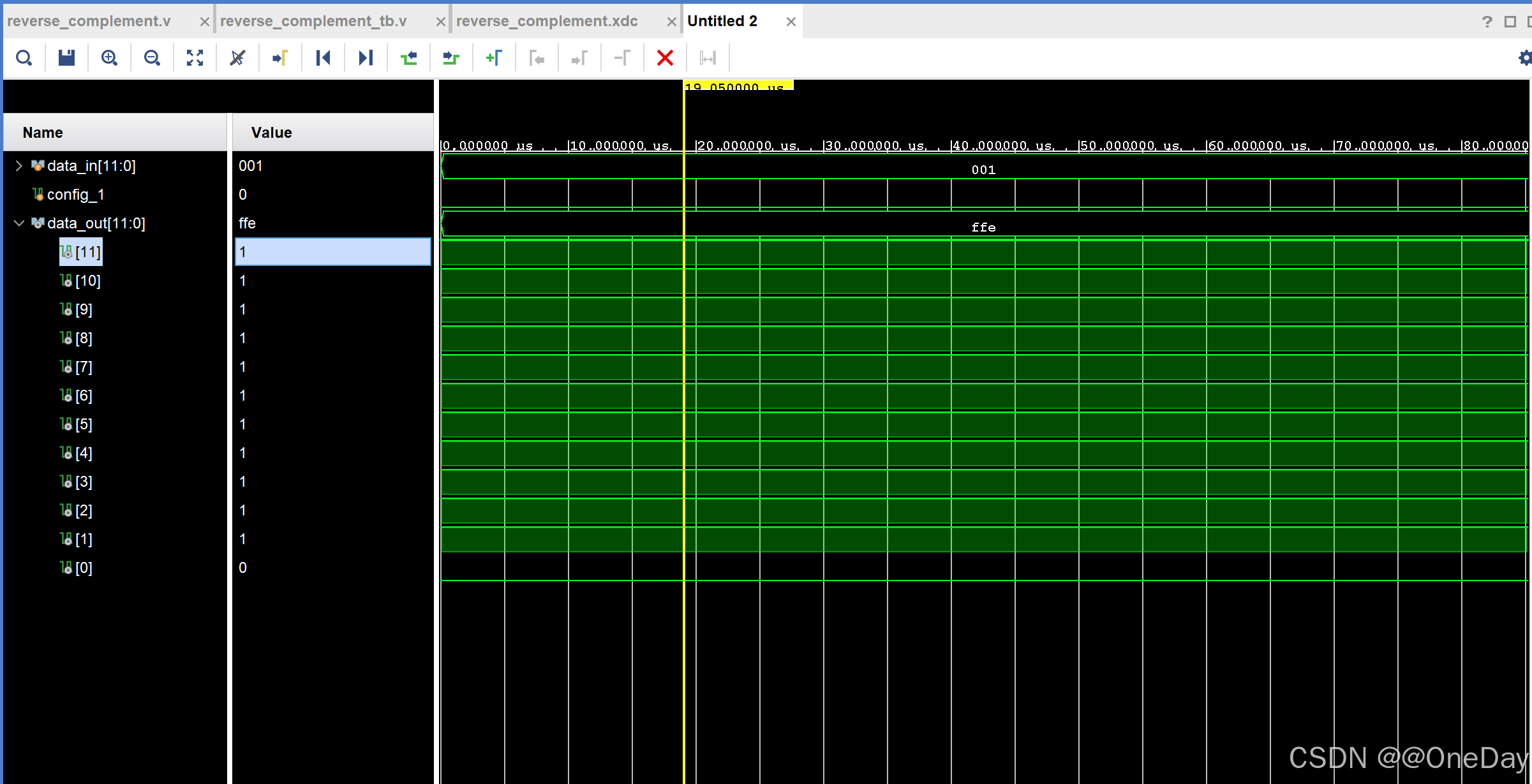Click the Name column header

115,133
